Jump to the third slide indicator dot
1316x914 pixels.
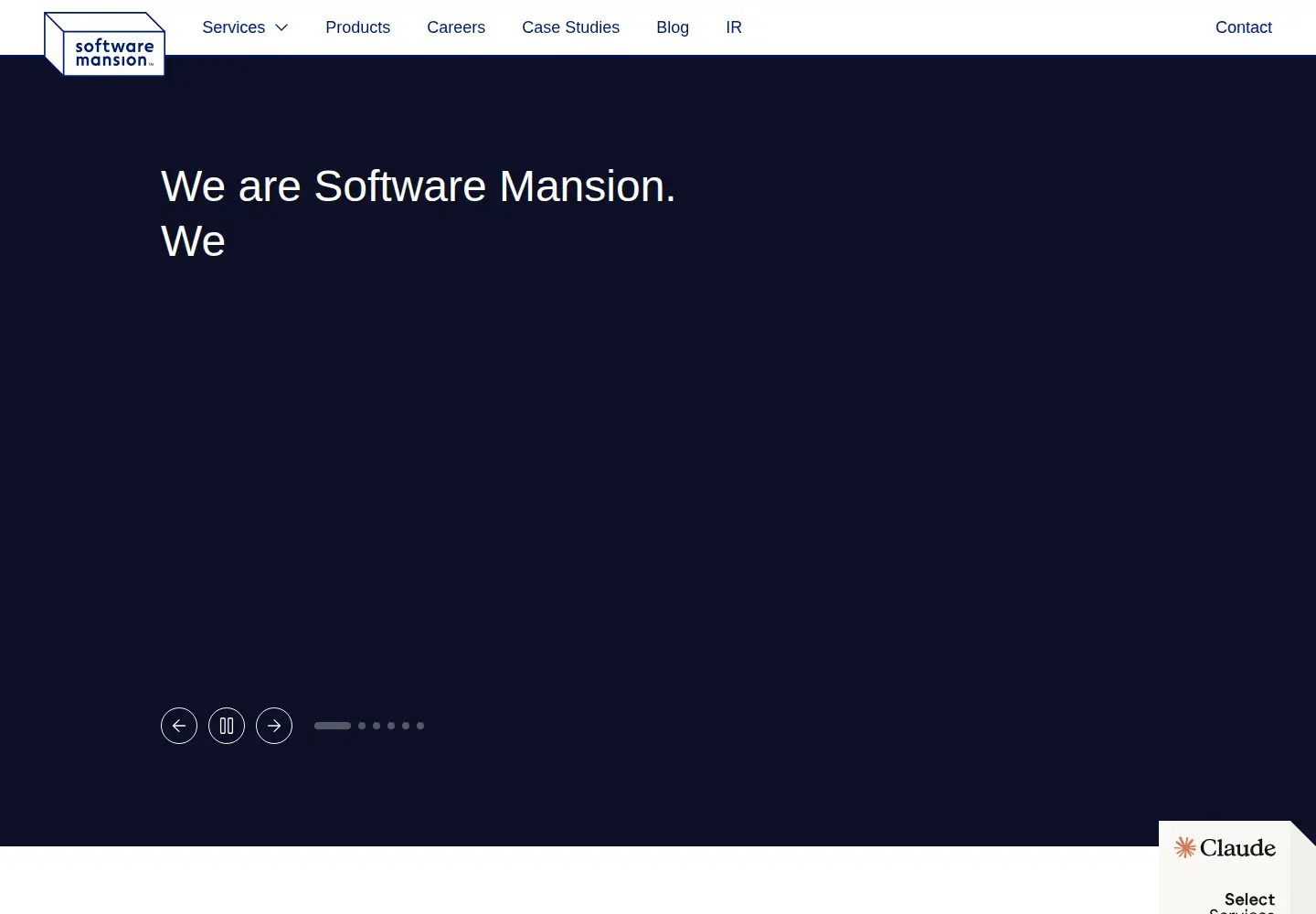coord(377,726)
